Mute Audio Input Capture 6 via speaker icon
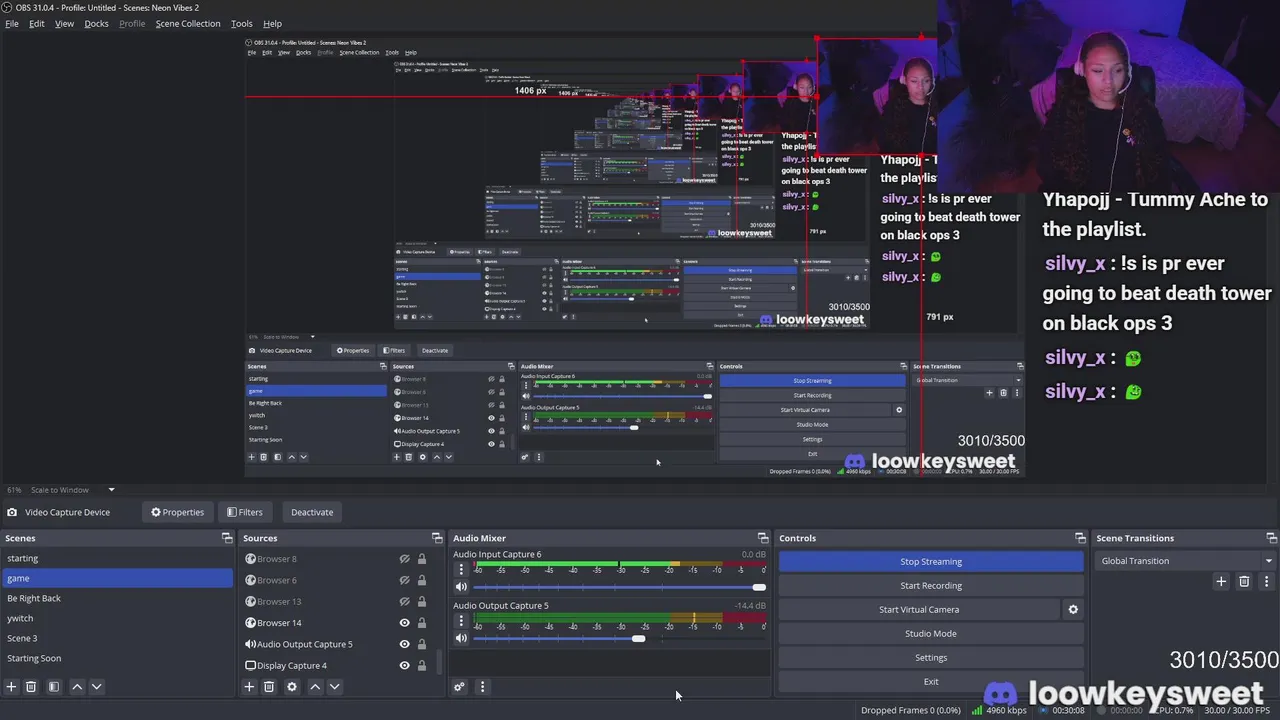Viewport: 1280px width, 720px height. (x=461, y=587)
